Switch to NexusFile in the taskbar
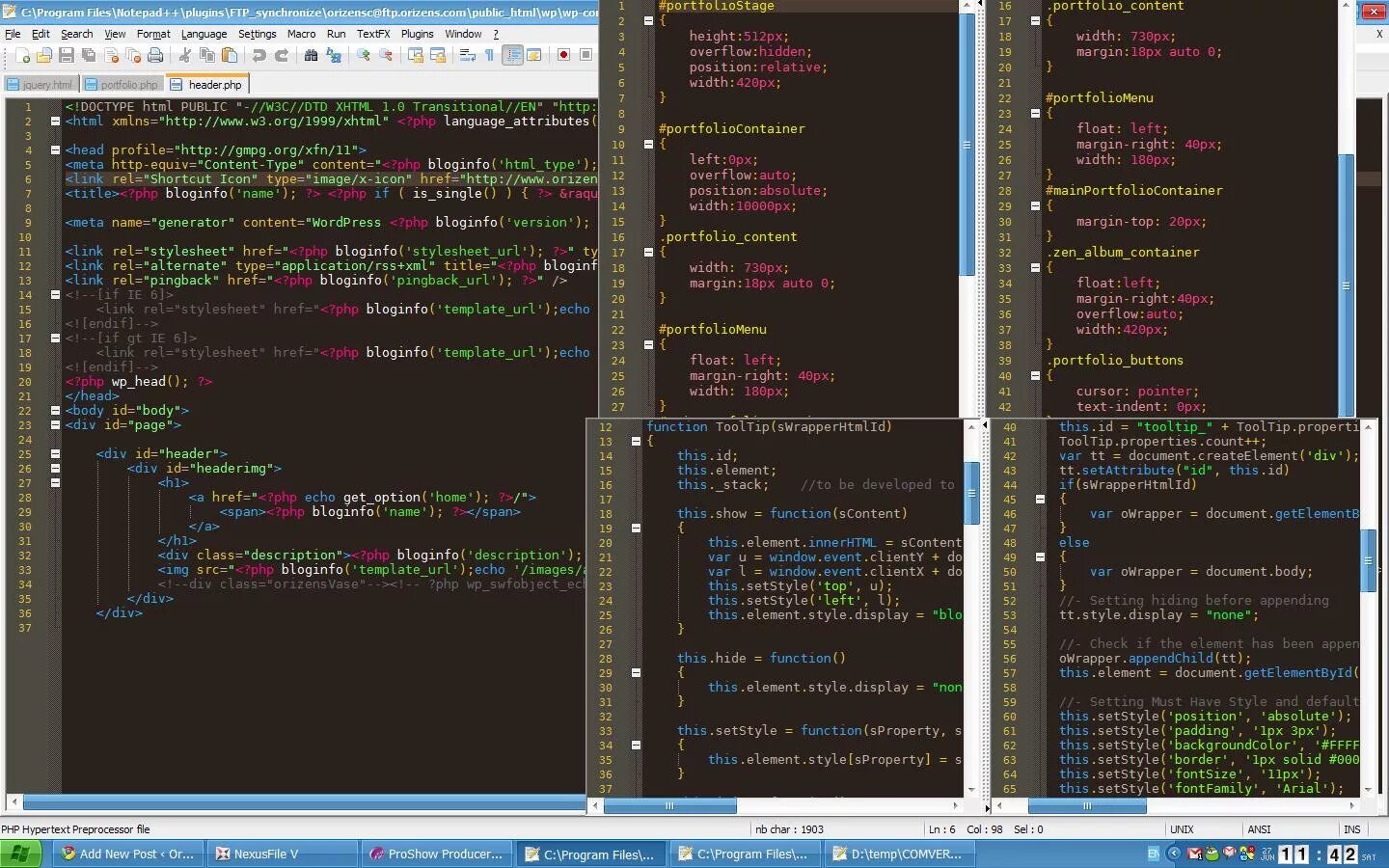 pos(283,854)
